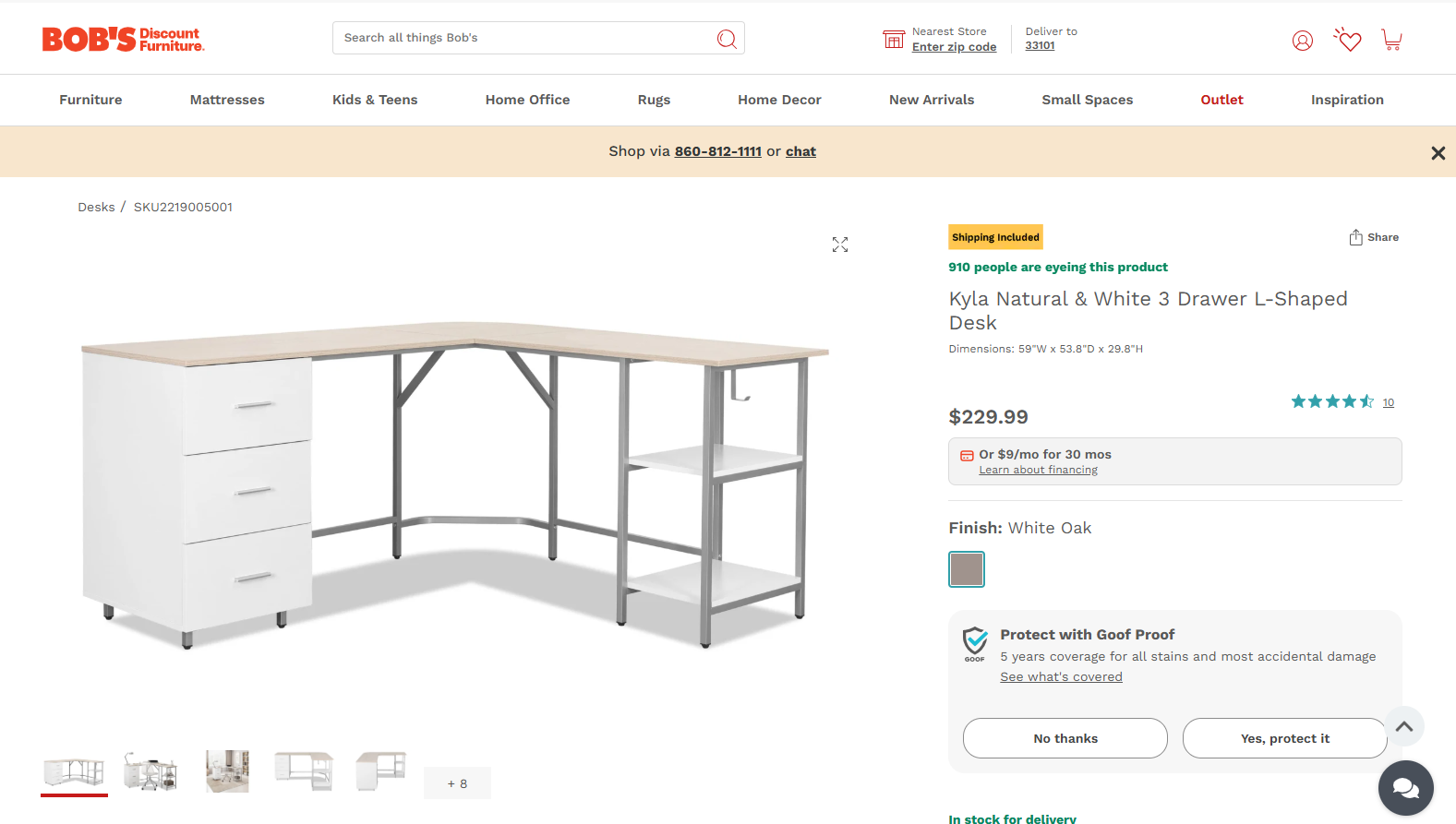Click the nearest store icon
The image size is (1456, 824).
click(893, 39)
